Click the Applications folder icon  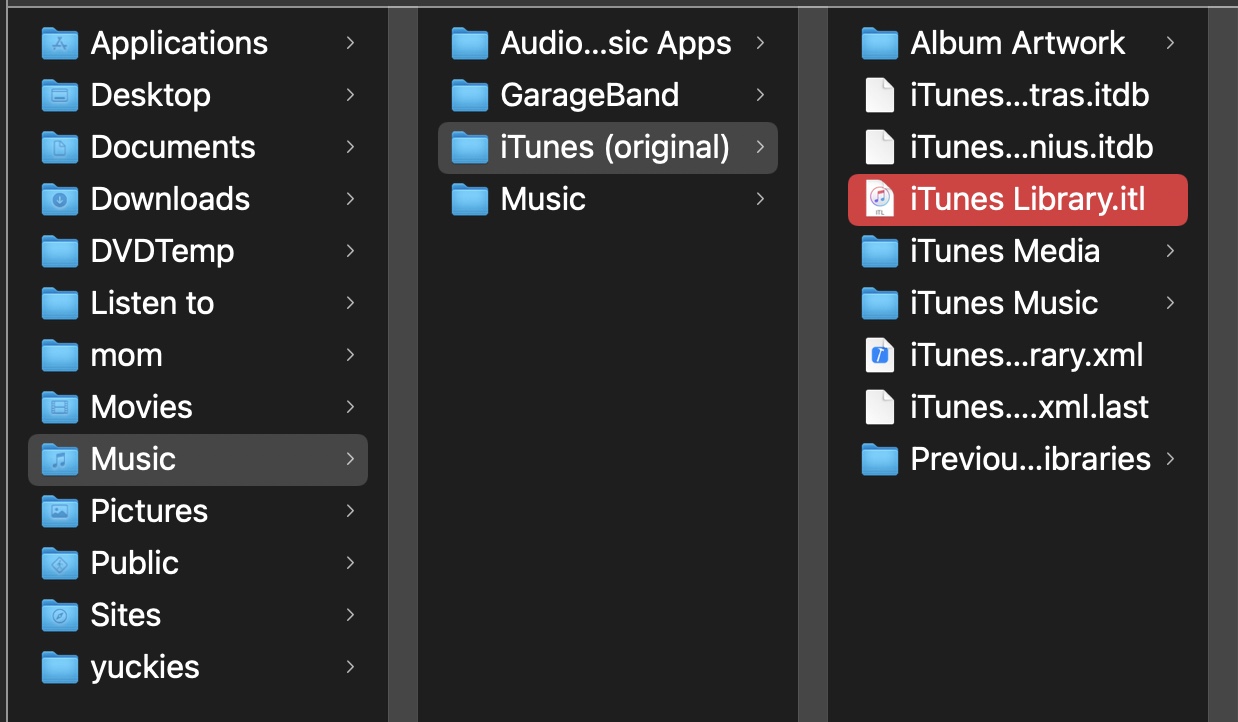pos(60,43)
